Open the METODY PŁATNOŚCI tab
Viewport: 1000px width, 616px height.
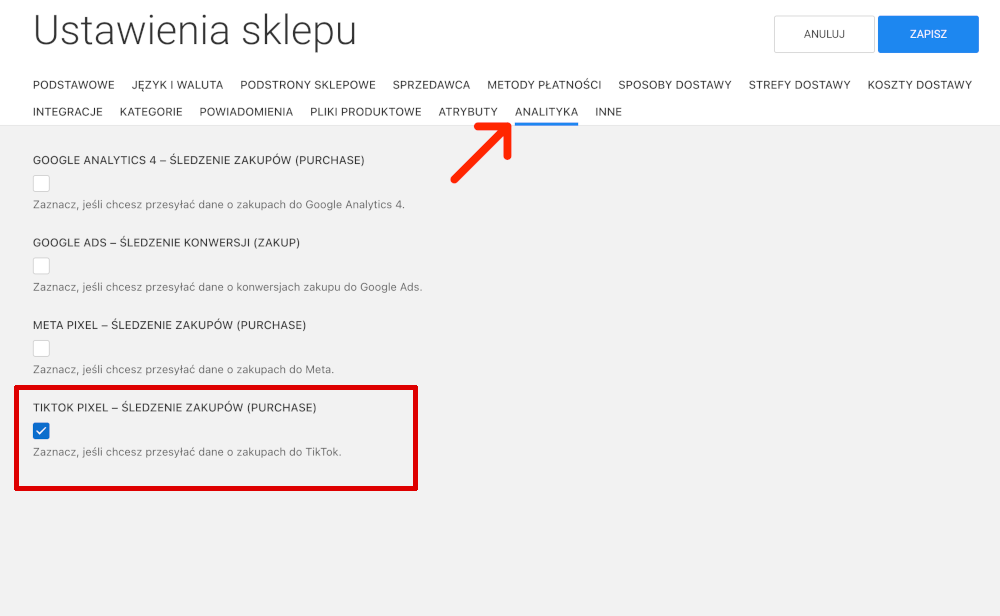tap(544, 85)
